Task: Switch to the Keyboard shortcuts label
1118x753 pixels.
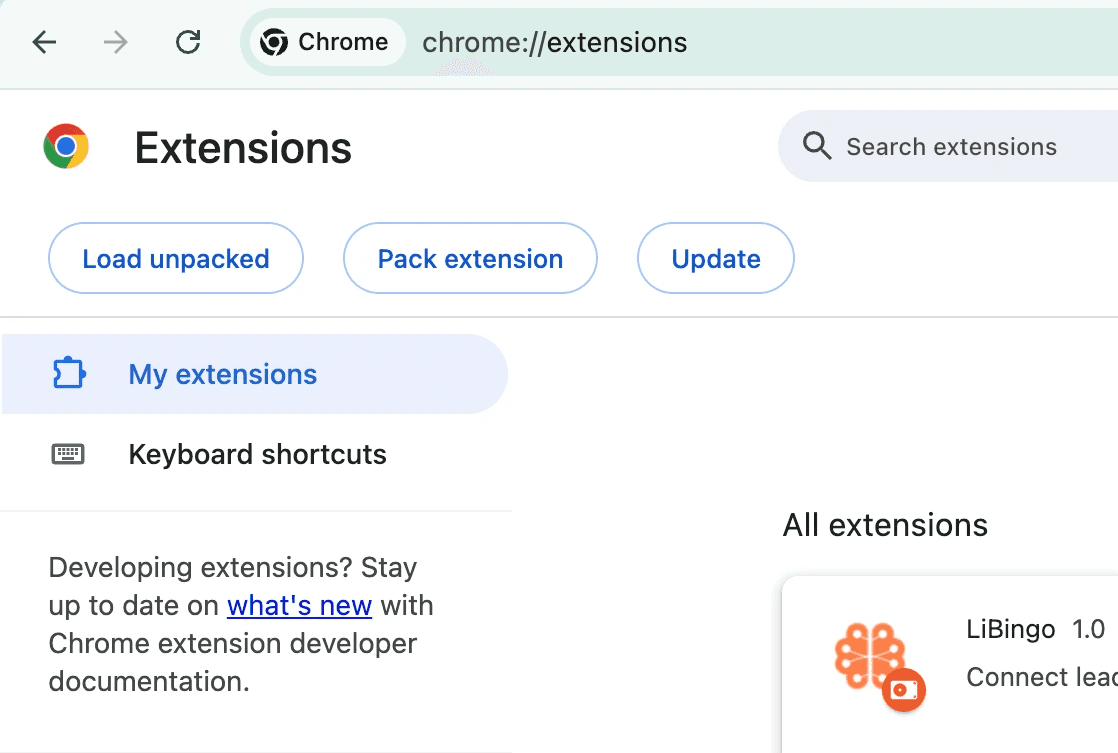Action: pyautogui.click(x=257, y=454)
